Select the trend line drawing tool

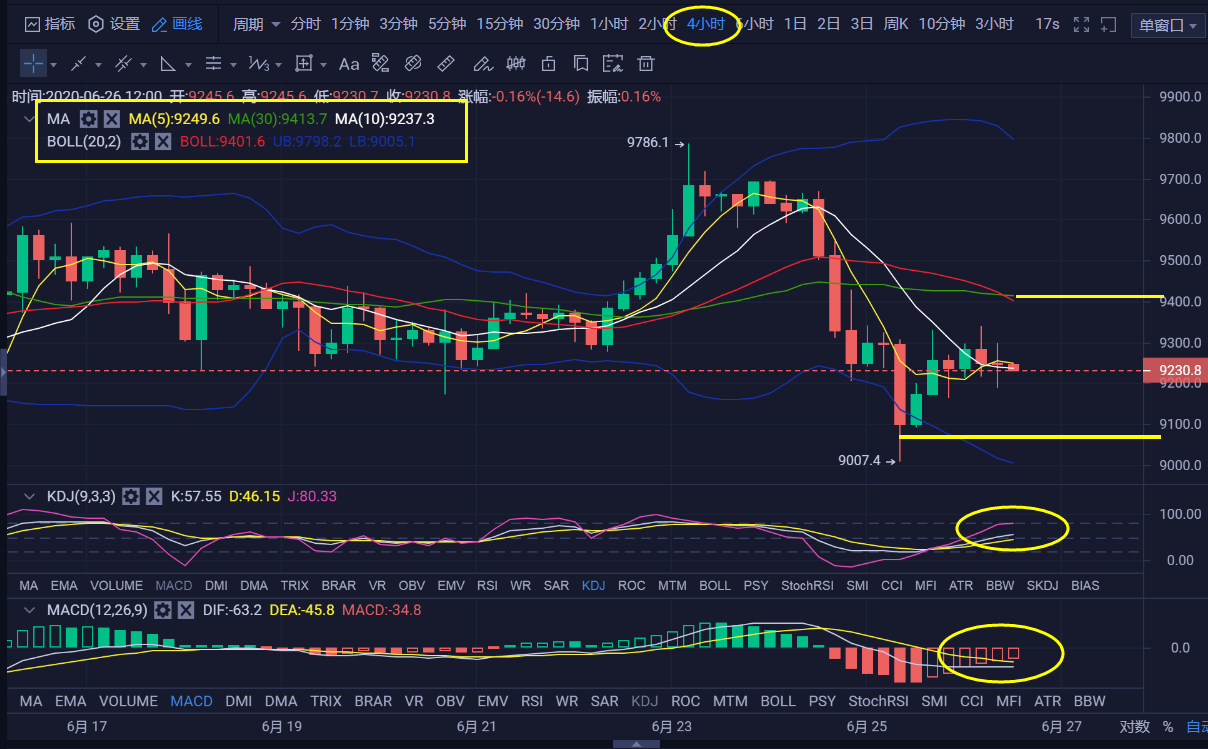click(78, 64)
